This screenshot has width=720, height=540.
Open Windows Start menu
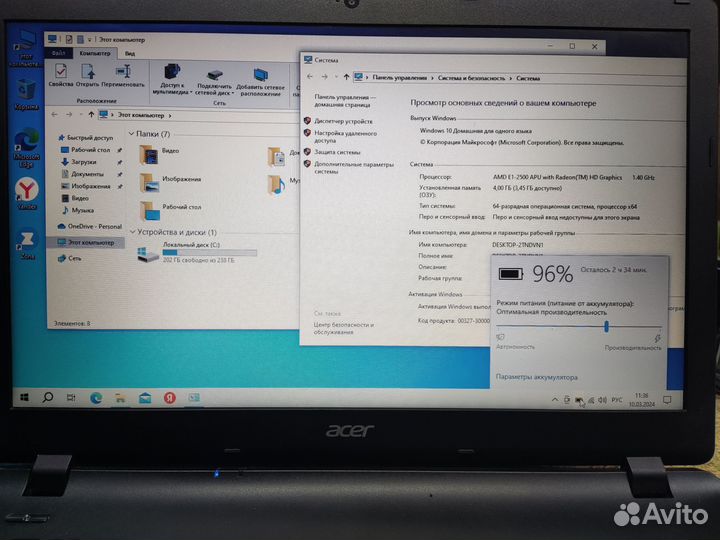click(x=24, y=397)
